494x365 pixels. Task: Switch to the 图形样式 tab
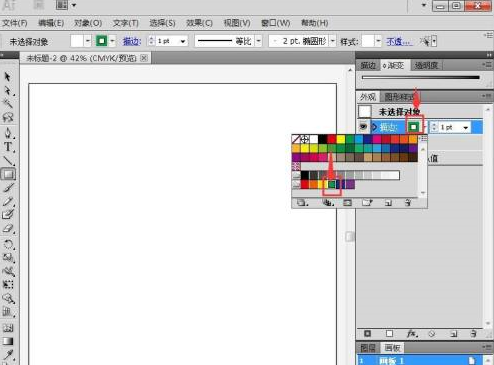point(399,97)
